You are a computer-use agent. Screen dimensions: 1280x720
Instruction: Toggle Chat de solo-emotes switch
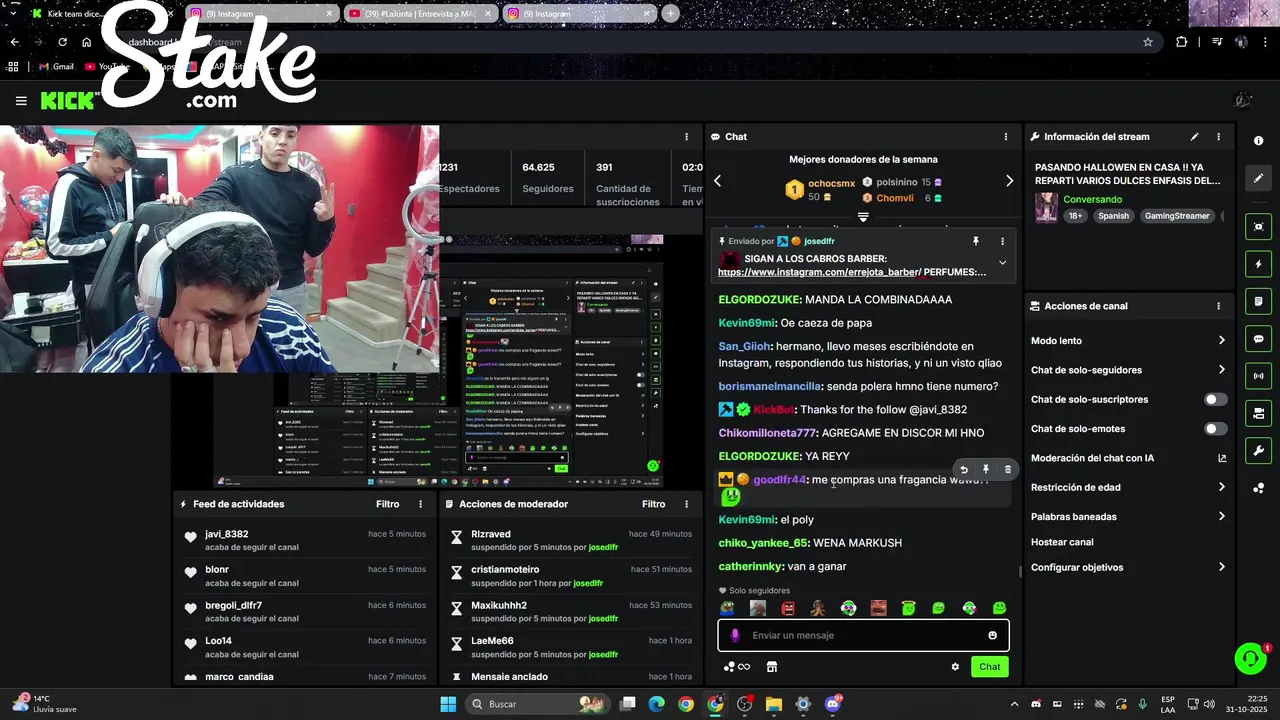click(1215, 429)
